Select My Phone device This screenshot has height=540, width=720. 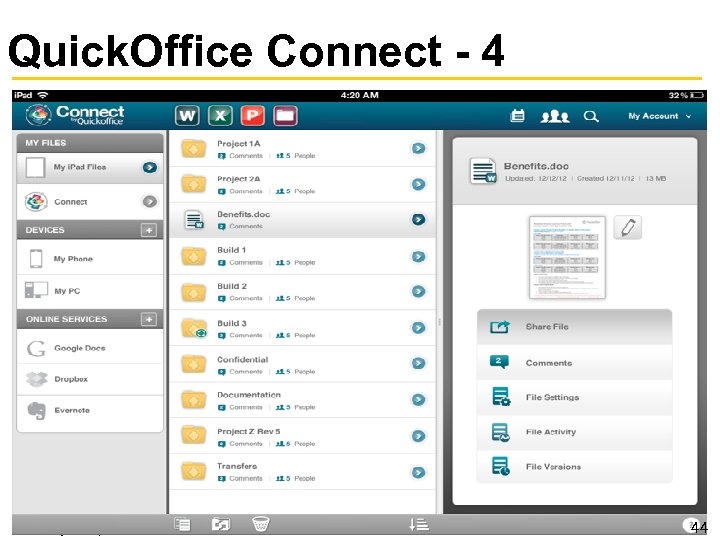pyautogui.click(x=90, y=259)
